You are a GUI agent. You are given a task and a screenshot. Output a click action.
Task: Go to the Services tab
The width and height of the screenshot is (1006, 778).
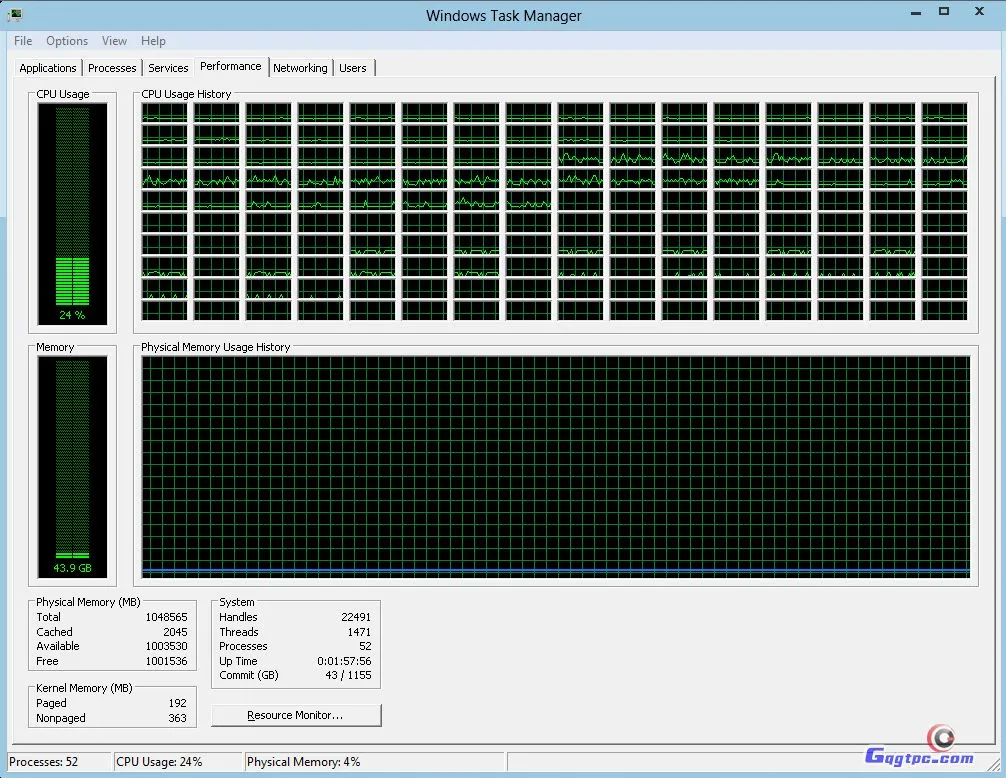pos(168,68)
